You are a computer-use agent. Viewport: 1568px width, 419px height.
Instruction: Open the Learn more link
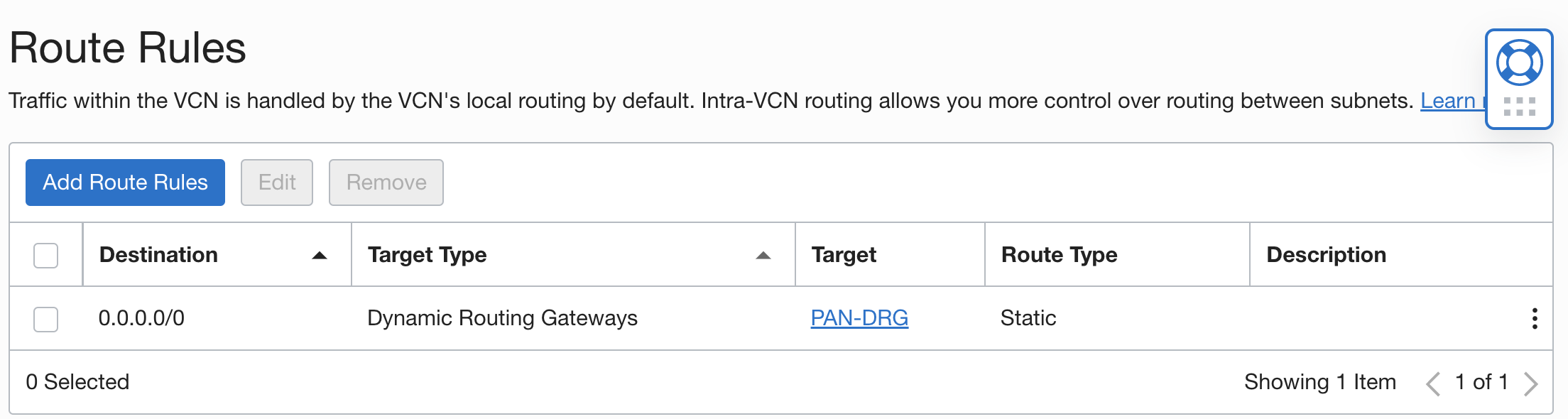(1450, 101)
